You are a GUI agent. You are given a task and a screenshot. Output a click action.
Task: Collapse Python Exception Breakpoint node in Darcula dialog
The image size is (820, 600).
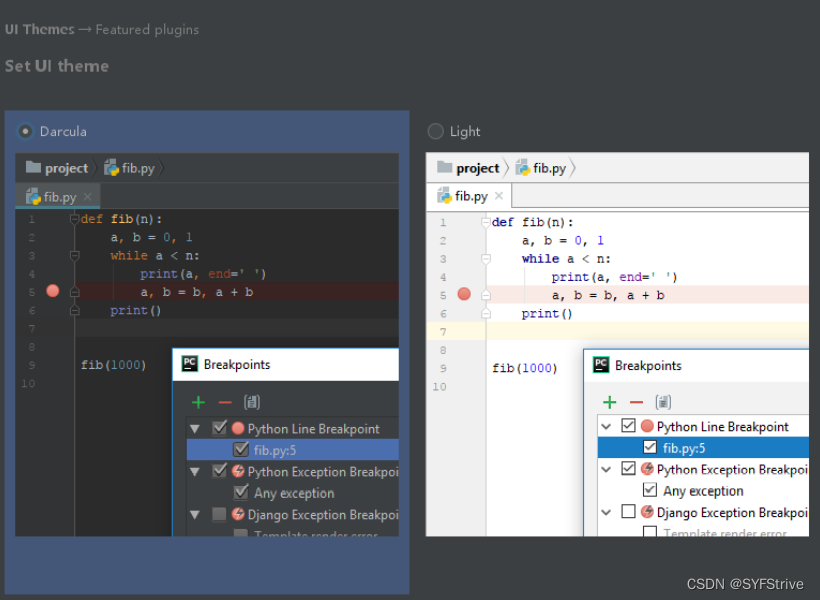pyautogui.click(x=195, y=472)
